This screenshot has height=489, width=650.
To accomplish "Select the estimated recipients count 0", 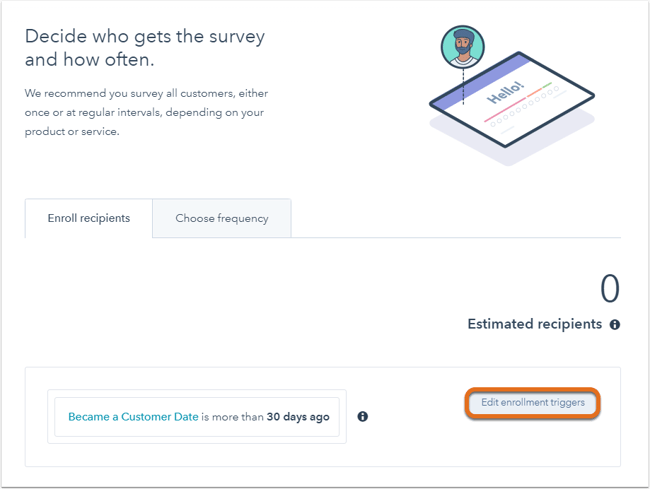I will 610,288.
